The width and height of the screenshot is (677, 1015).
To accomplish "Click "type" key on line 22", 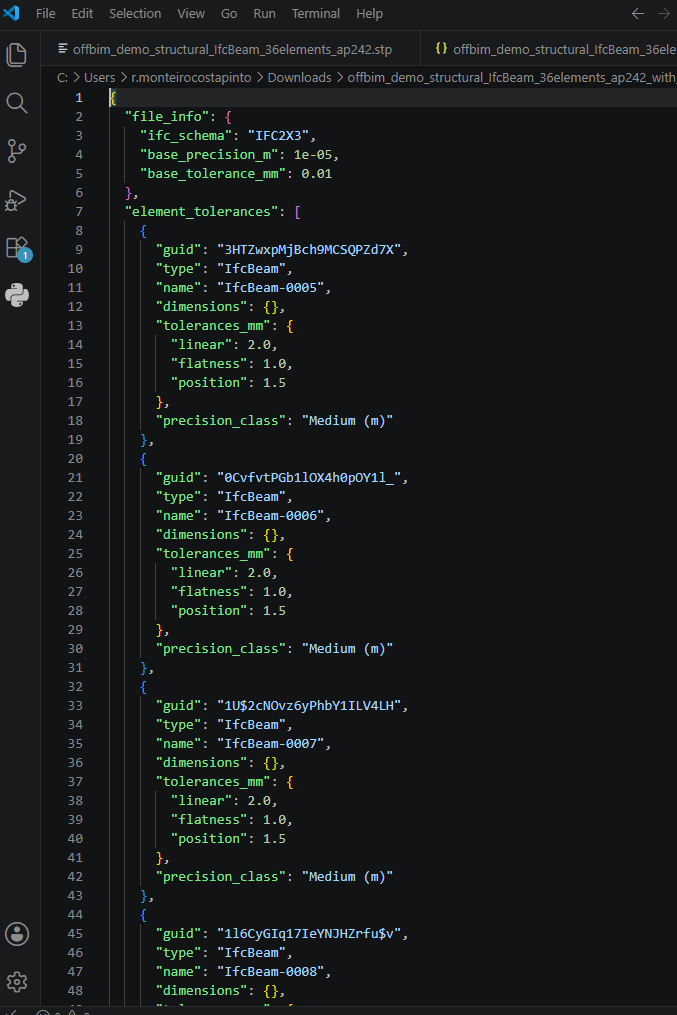I will pyautogui.click(x=178, y=496).
